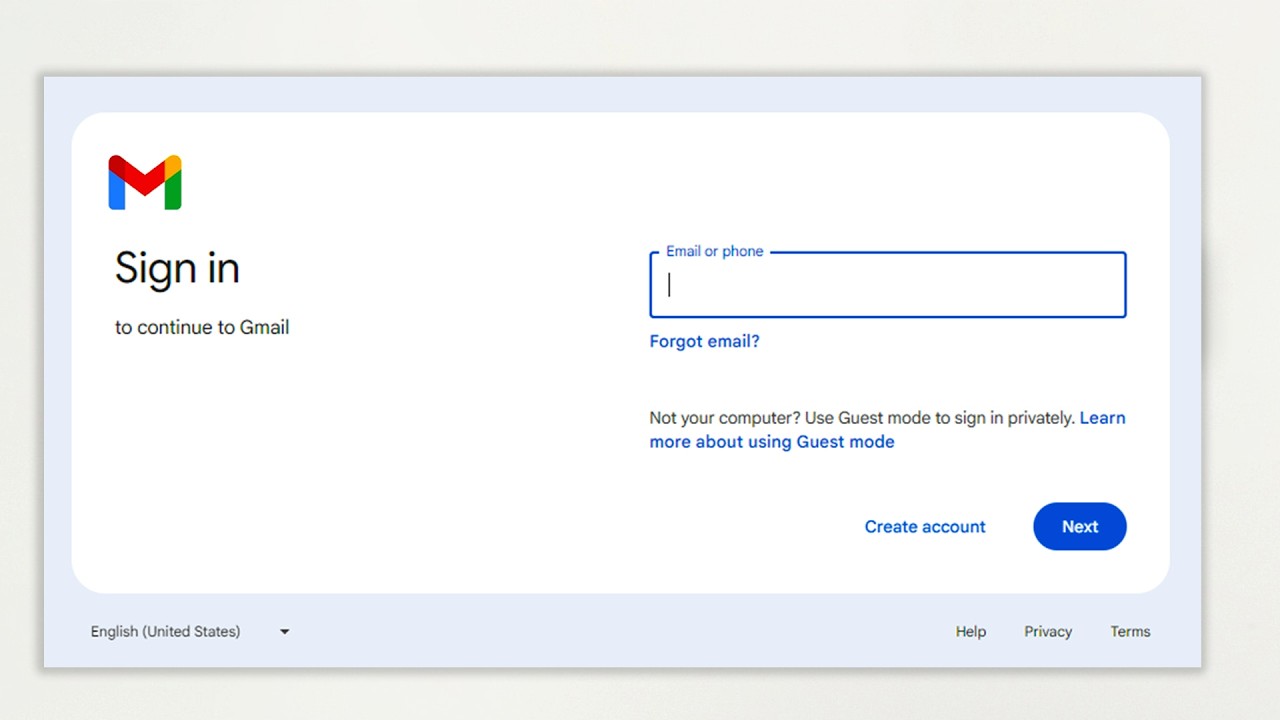The width and height of the screenshot is (1280, 720).
Task: Open the English (United States) language dropdown
Action: [x=189, y=631]
